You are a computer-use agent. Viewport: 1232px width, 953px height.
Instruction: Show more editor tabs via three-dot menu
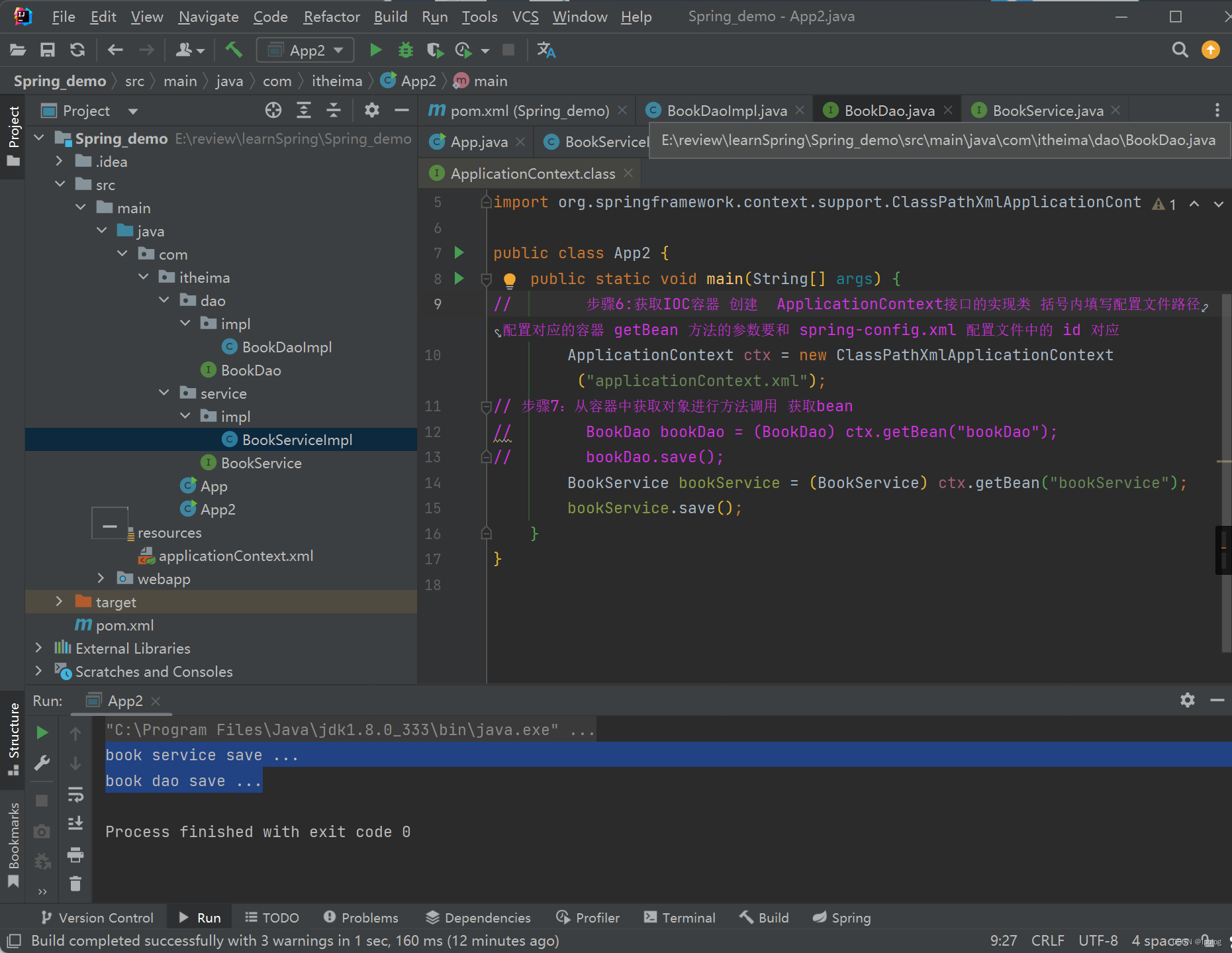[x=1217, y=111]
